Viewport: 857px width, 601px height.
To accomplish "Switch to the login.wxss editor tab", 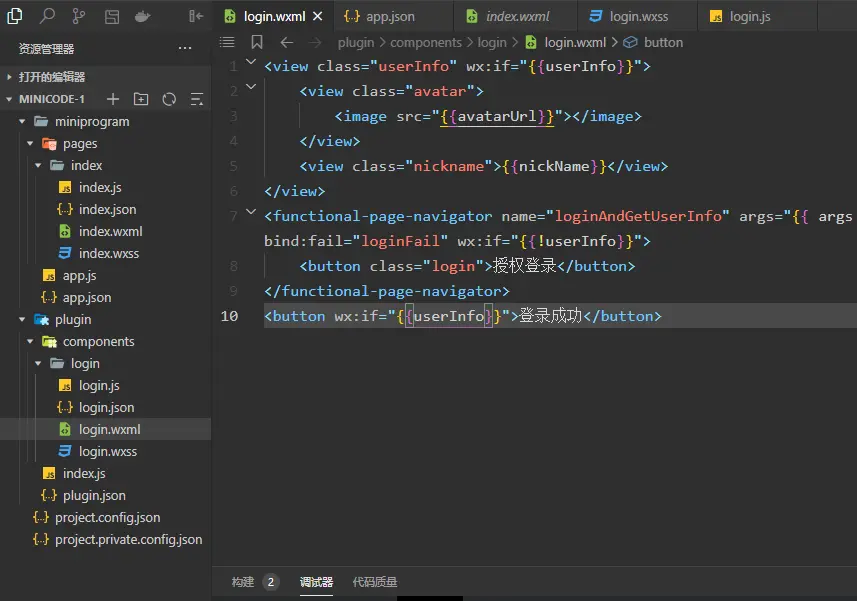I will tap(638, 17).
